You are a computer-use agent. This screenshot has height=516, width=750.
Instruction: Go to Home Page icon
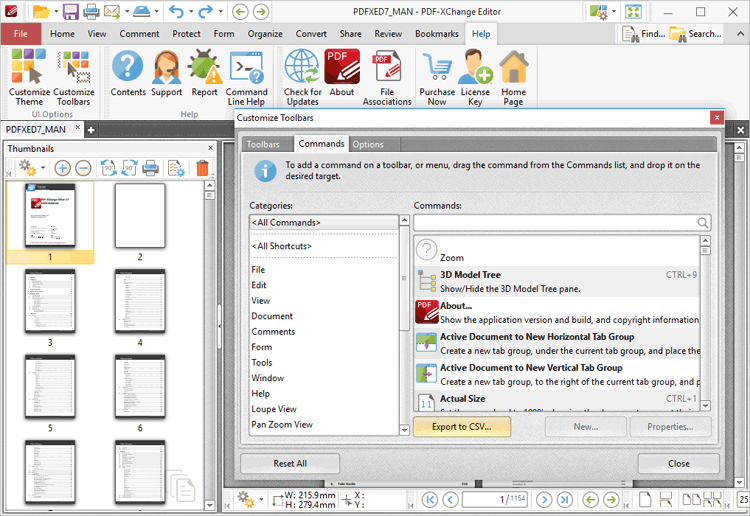coord(513,77)
